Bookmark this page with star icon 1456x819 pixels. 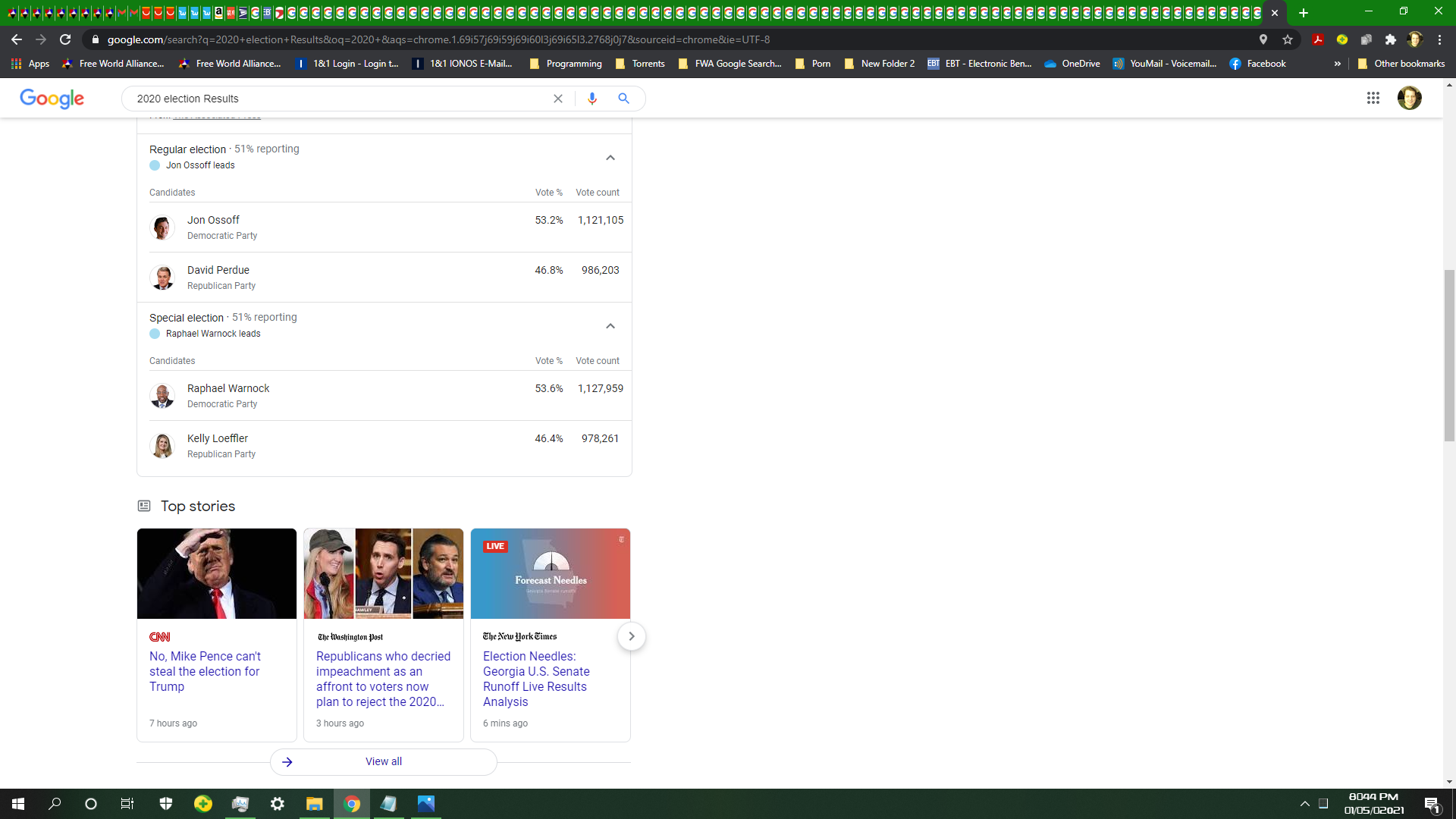(1288, 39)
